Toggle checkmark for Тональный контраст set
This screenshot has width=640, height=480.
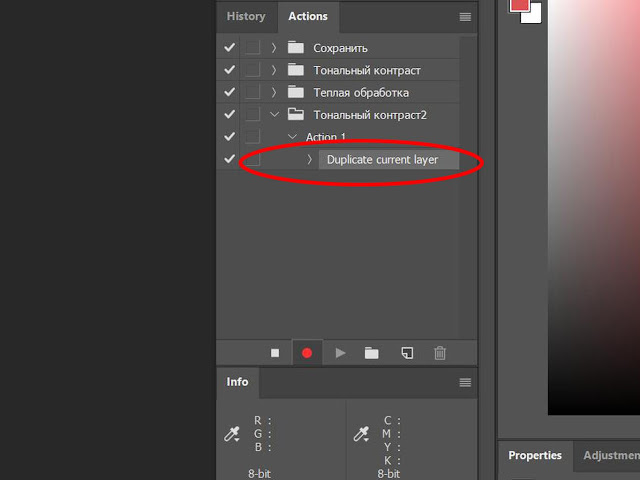pyautogui.click(x=229, y=70)
